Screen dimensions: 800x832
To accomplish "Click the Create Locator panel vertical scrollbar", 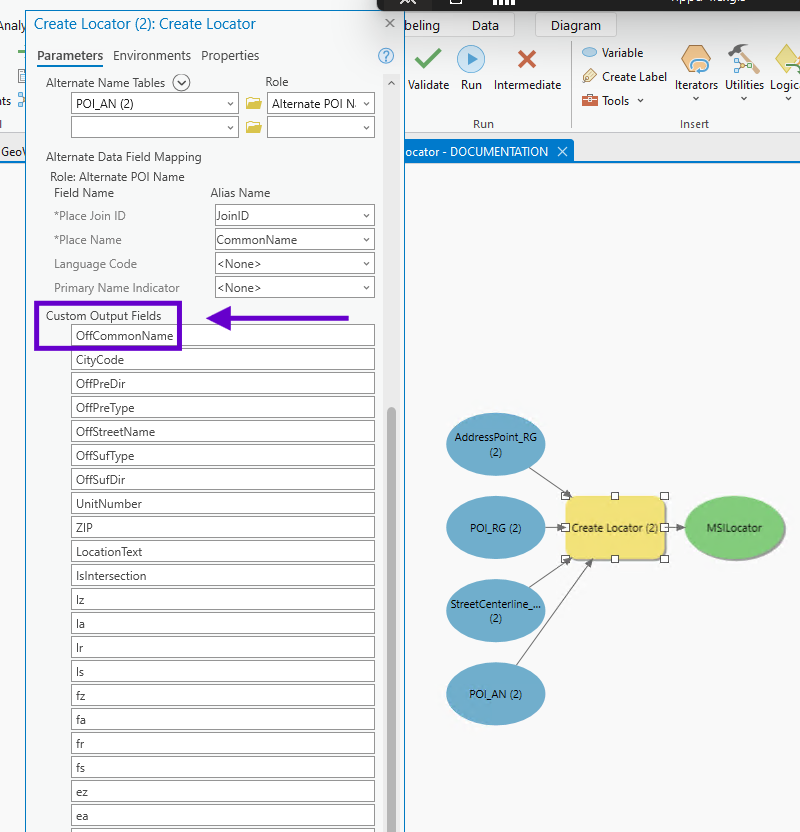I will click(x=392, y=619).
